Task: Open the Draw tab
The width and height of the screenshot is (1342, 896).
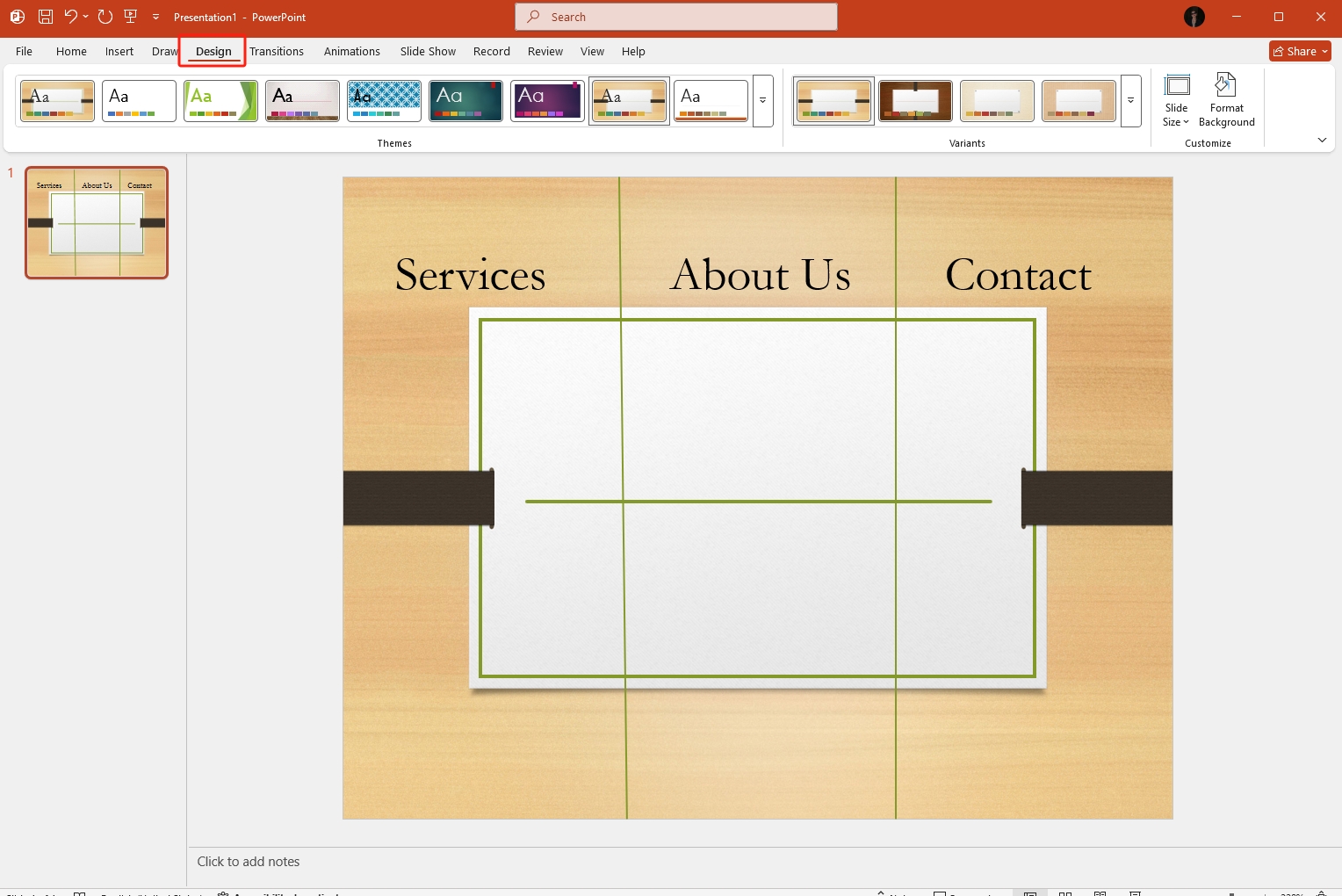Action: 164,51
